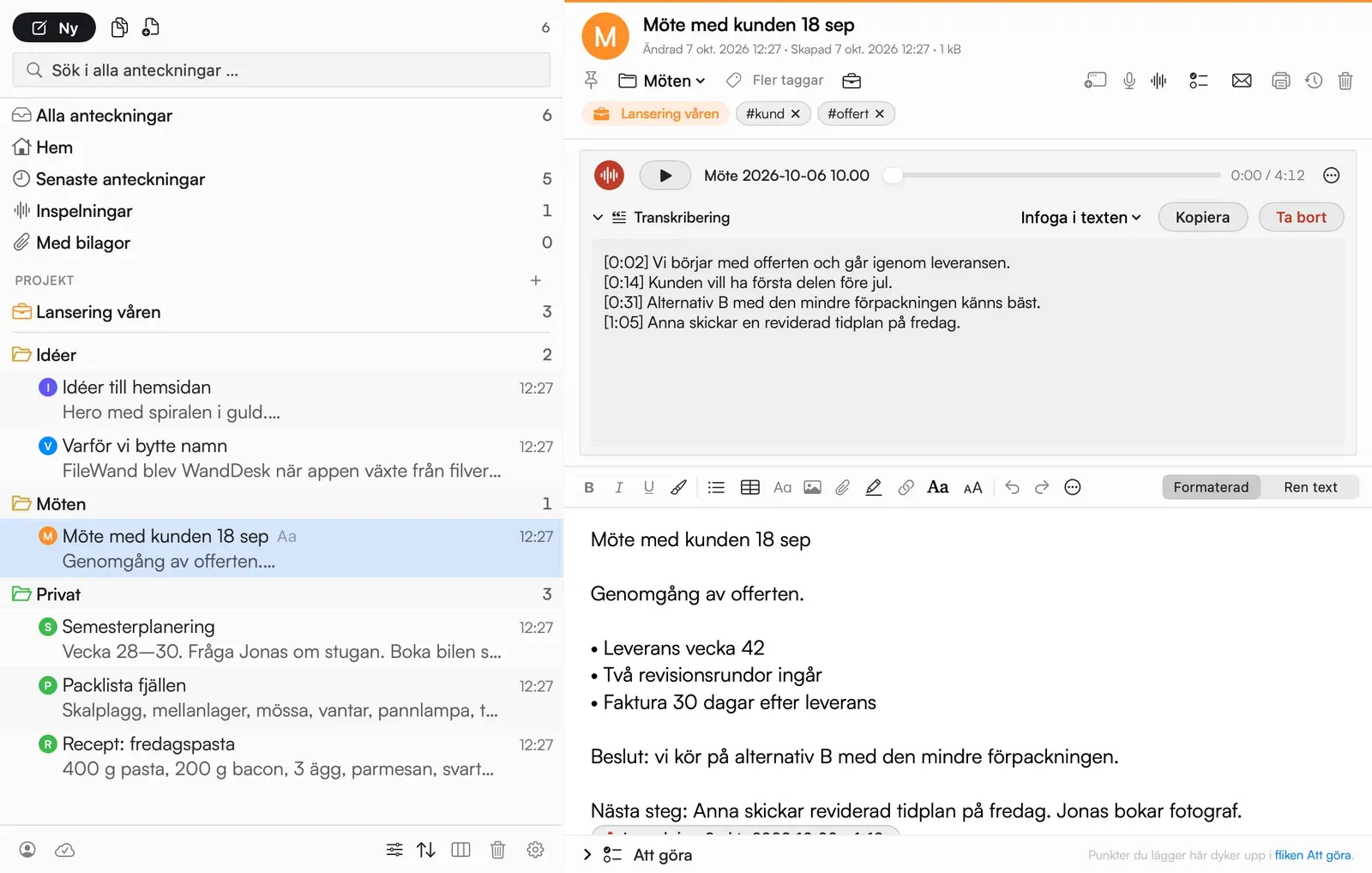Open the checklist icon in note header

tap(1199, 81)
